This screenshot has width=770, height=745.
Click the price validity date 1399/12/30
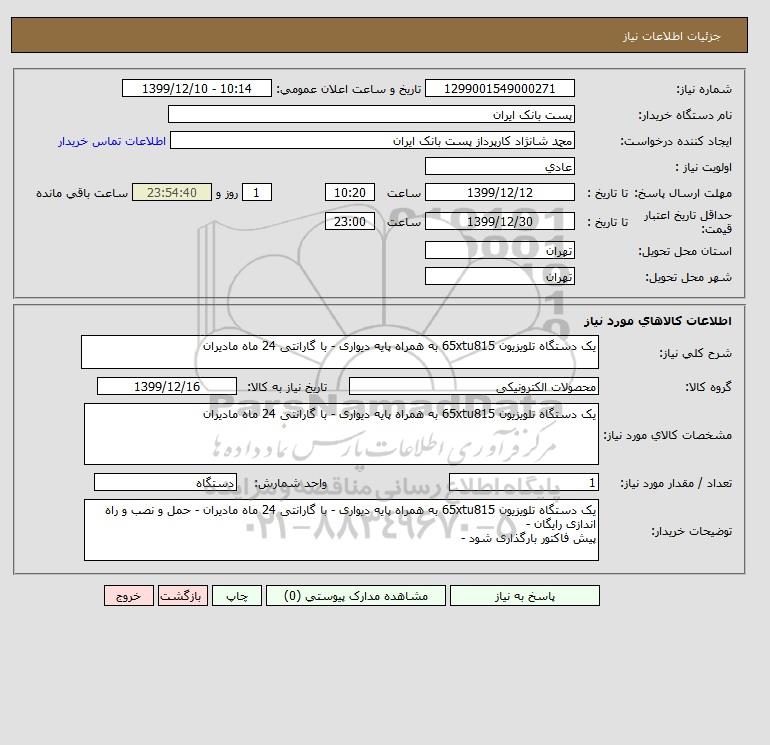[499, 221]
